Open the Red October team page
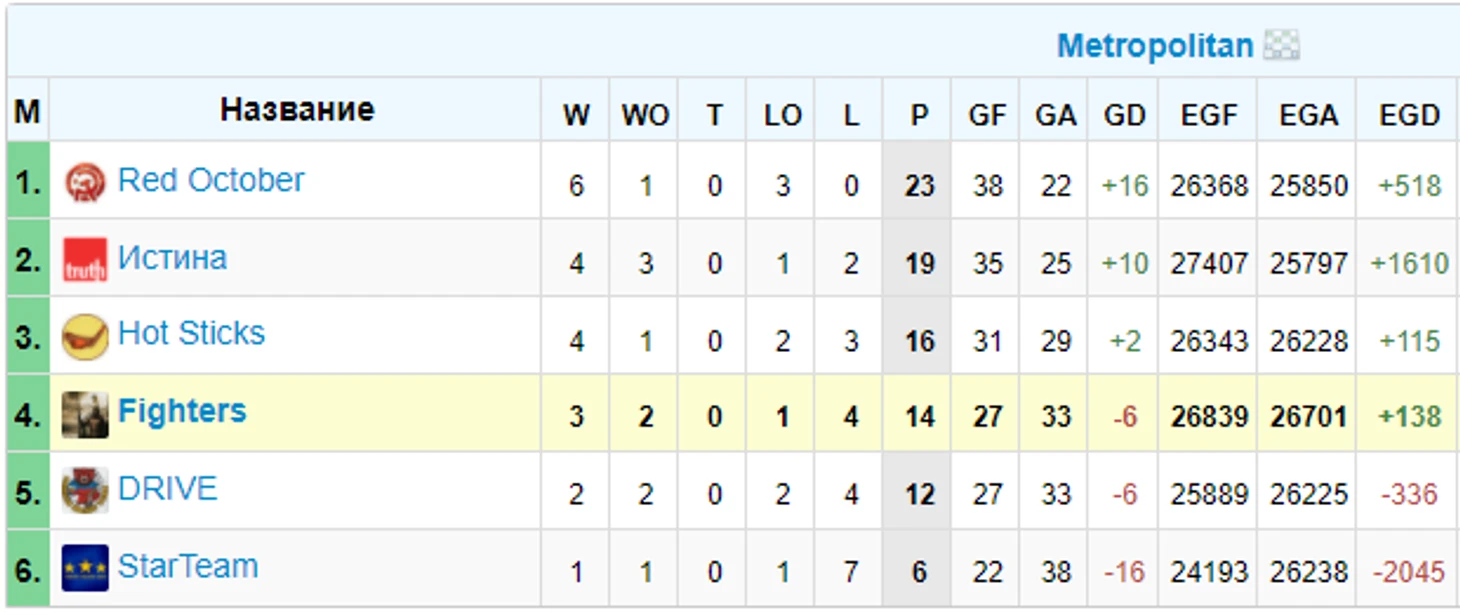1460x615 pixels. pos(211,180)
